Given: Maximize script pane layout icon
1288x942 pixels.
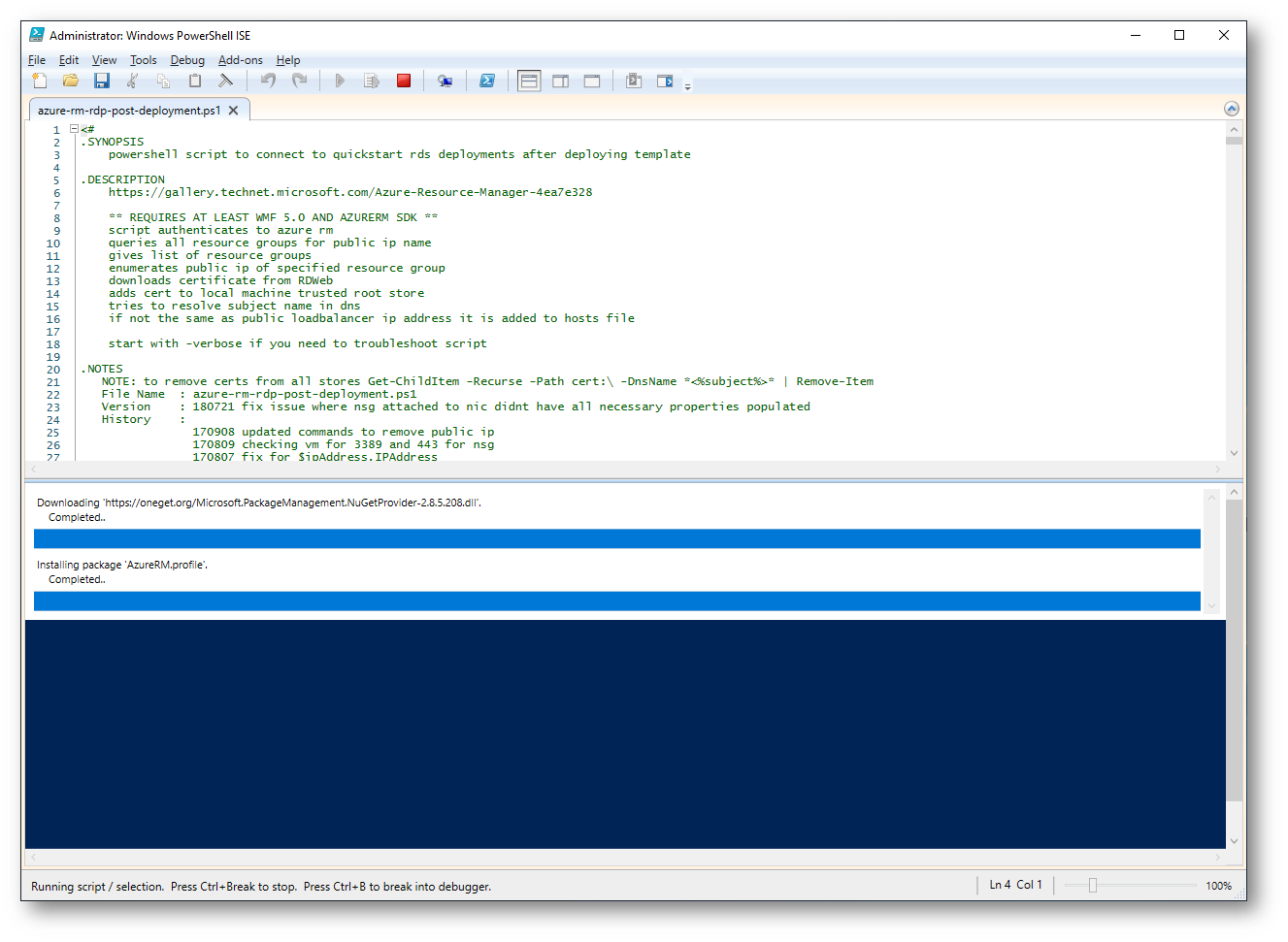Looking at the screenshot, I should coord(592,81).
